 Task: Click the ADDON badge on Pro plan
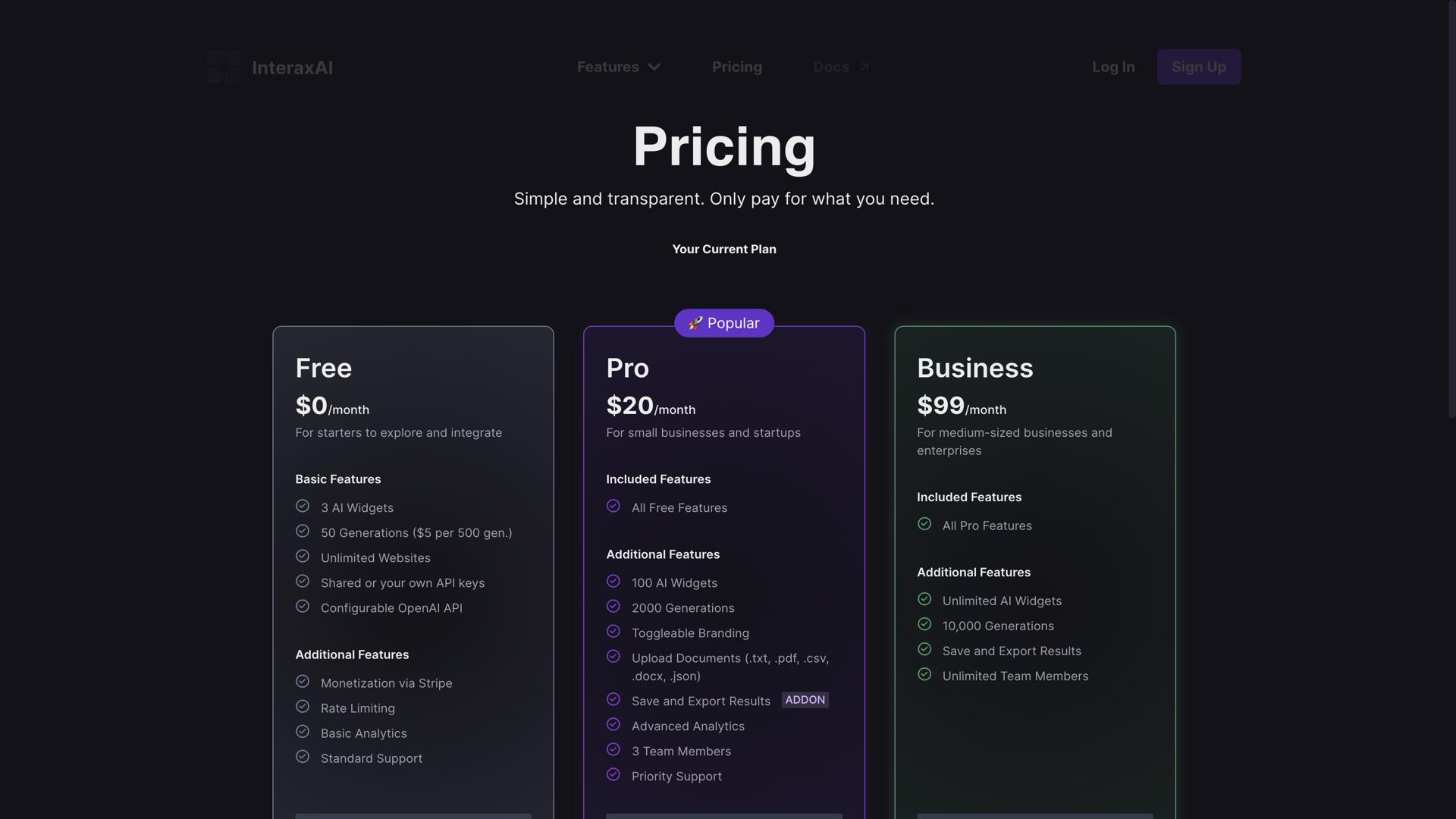pos(805,700)
